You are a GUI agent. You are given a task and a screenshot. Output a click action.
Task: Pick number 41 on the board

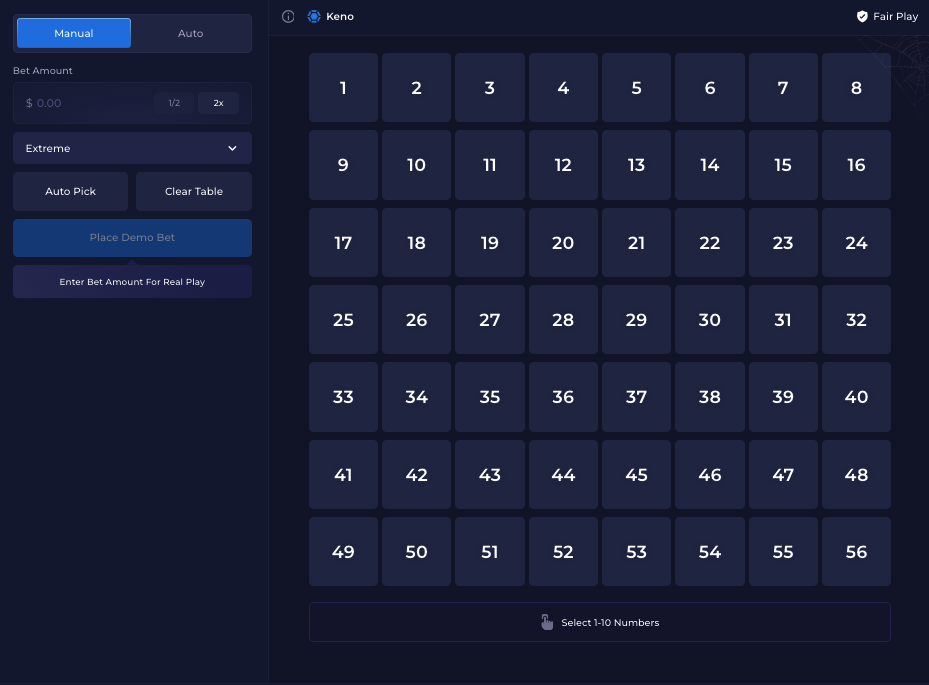tap(343, 474)
